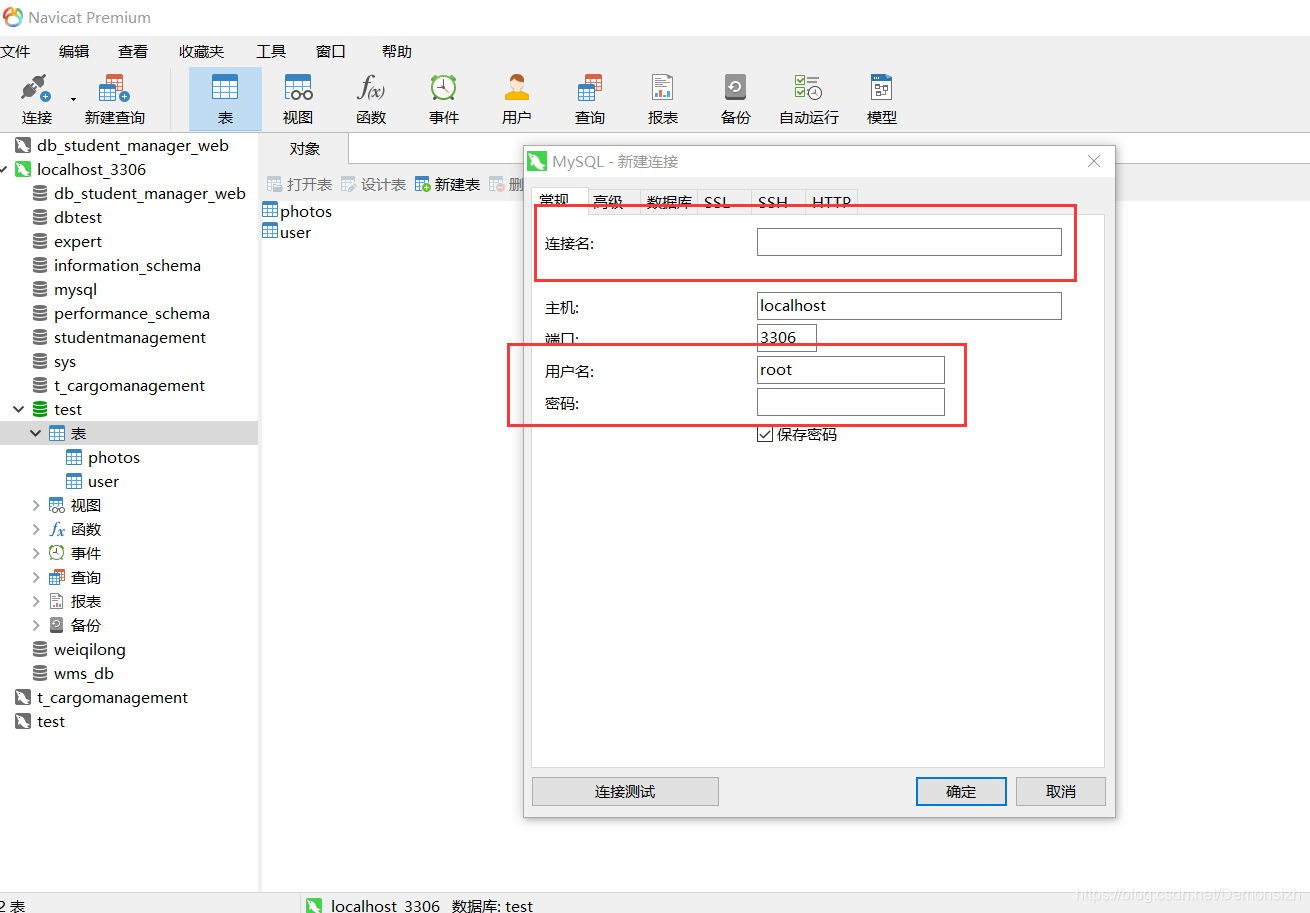Click 设计表 in the object toolbar

[x=373, y=185]
